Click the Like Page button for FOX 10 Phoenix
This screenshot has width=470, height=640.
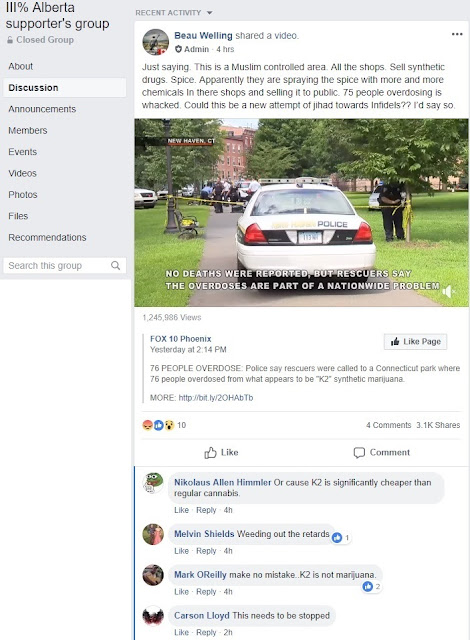[x=415, y=342]
